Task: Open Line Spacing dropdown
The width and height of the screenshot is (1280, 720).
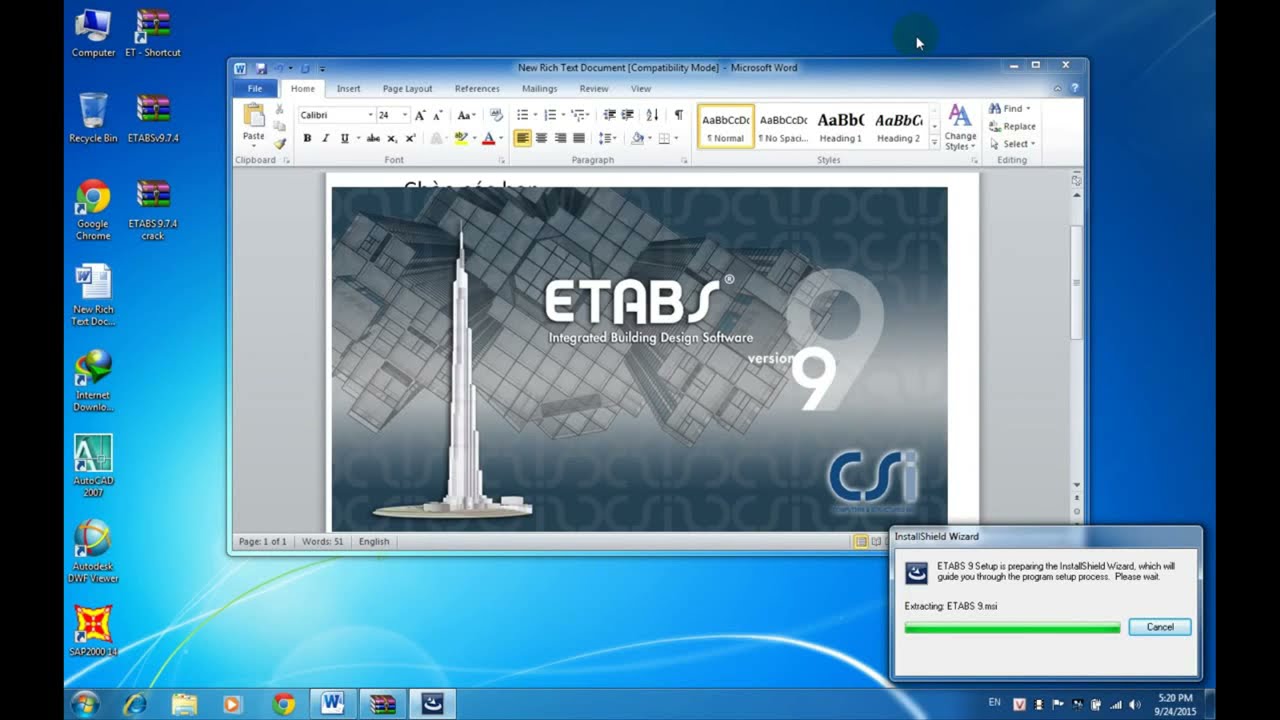Action: [607, 138]
